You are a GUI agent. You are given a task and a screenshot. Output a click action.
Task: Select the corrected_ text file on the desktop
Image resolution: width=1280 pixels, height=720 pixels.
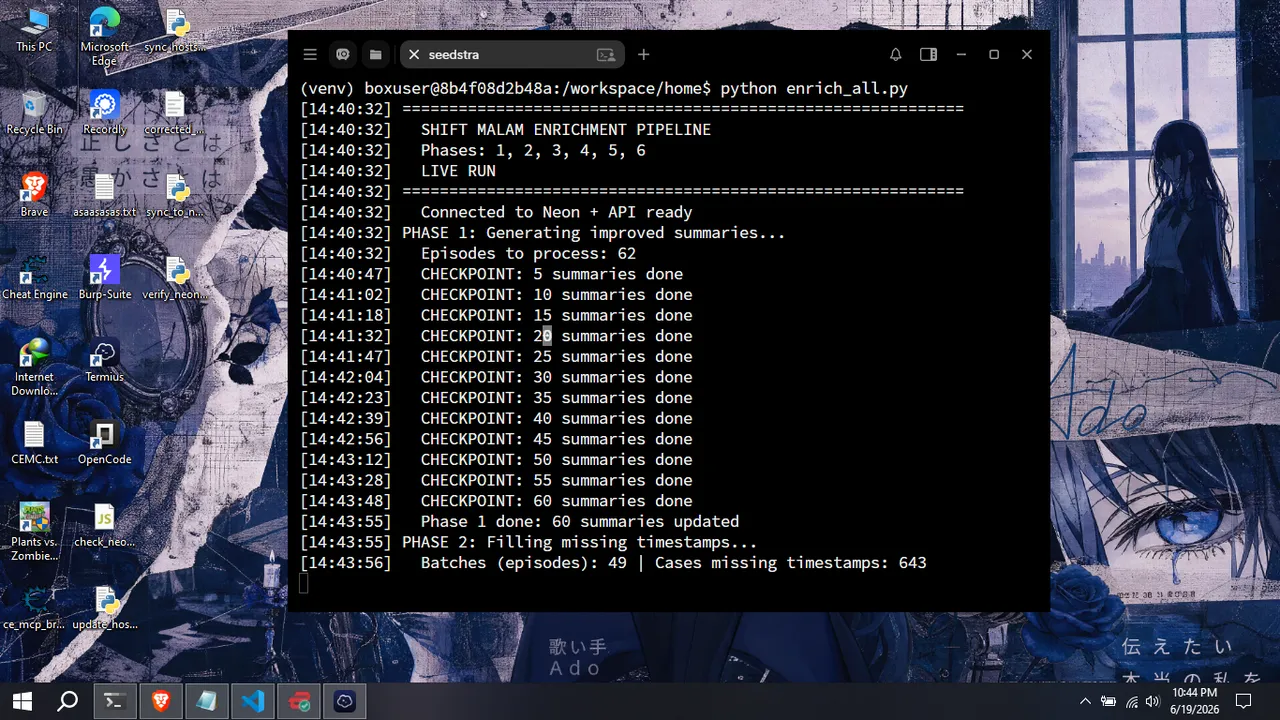point(175,113)
